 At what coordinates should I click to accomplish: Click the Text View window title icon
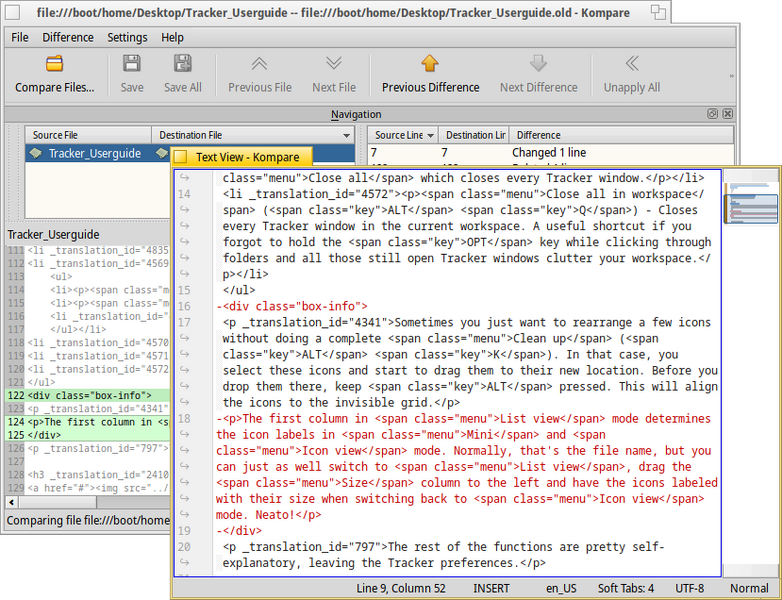181,157
